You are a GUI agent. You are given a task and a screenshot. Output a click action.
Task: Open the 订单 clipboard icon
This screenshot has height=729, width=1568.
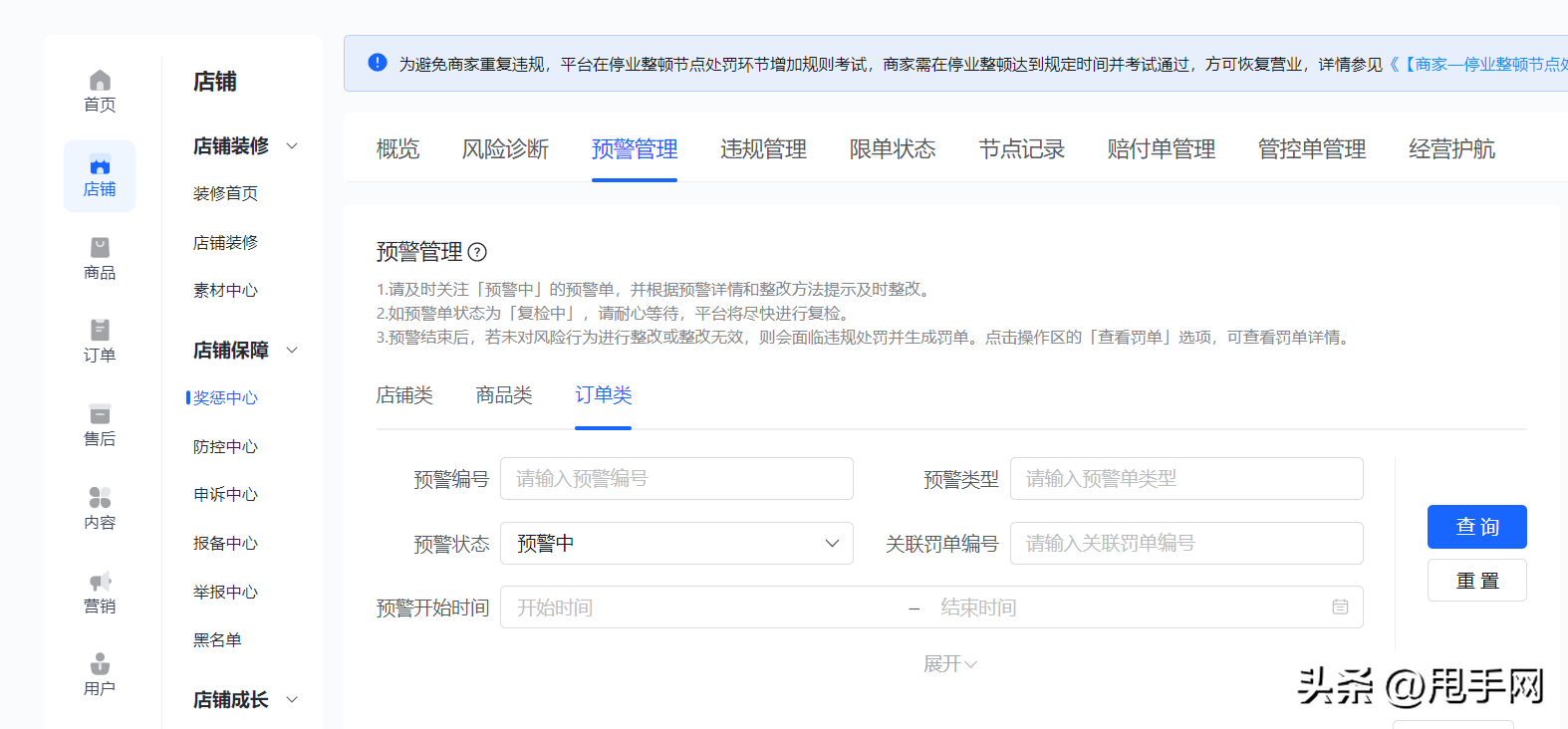click(x=100, y=330)
